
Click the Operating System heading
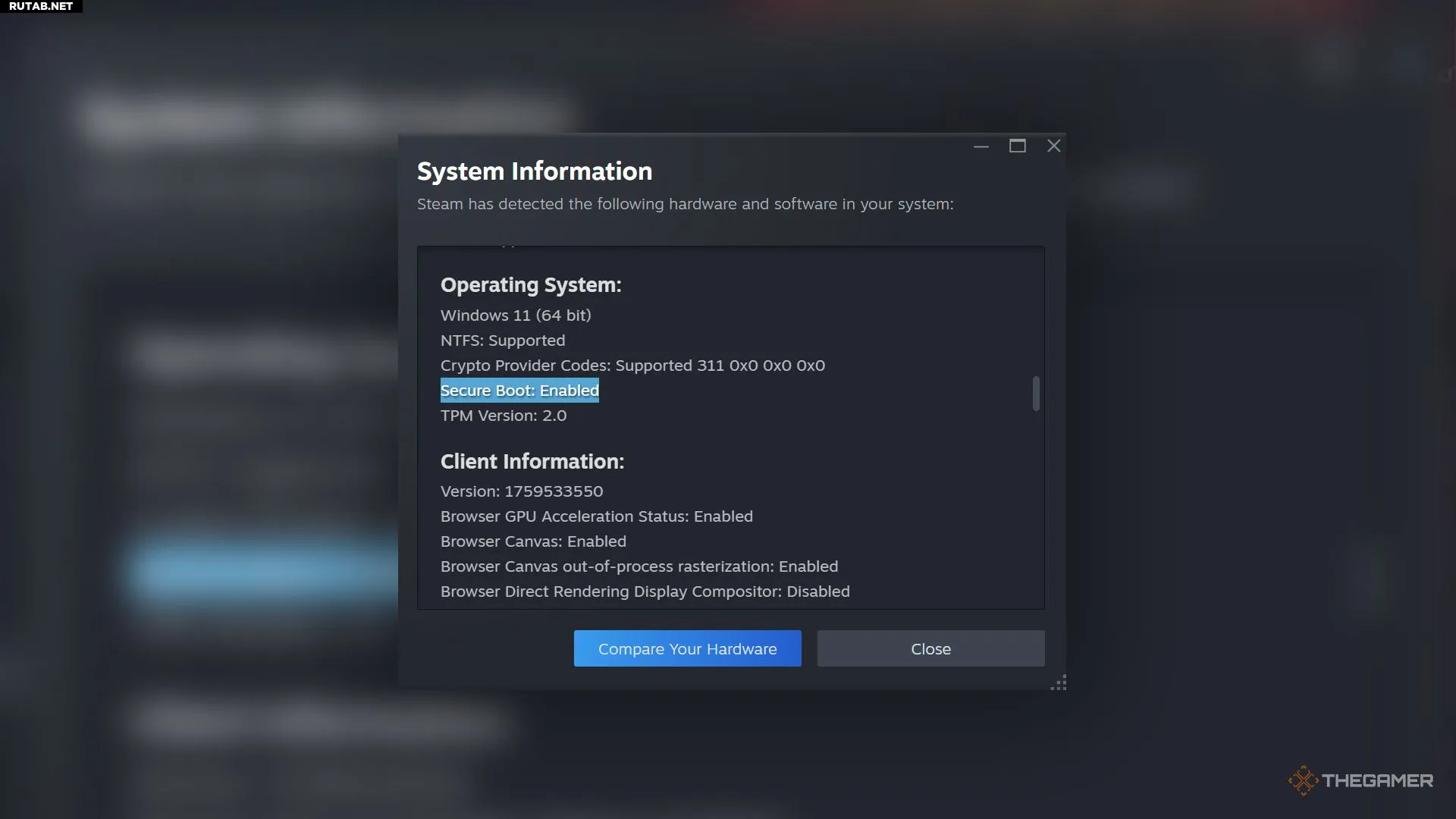pos(531,285)
